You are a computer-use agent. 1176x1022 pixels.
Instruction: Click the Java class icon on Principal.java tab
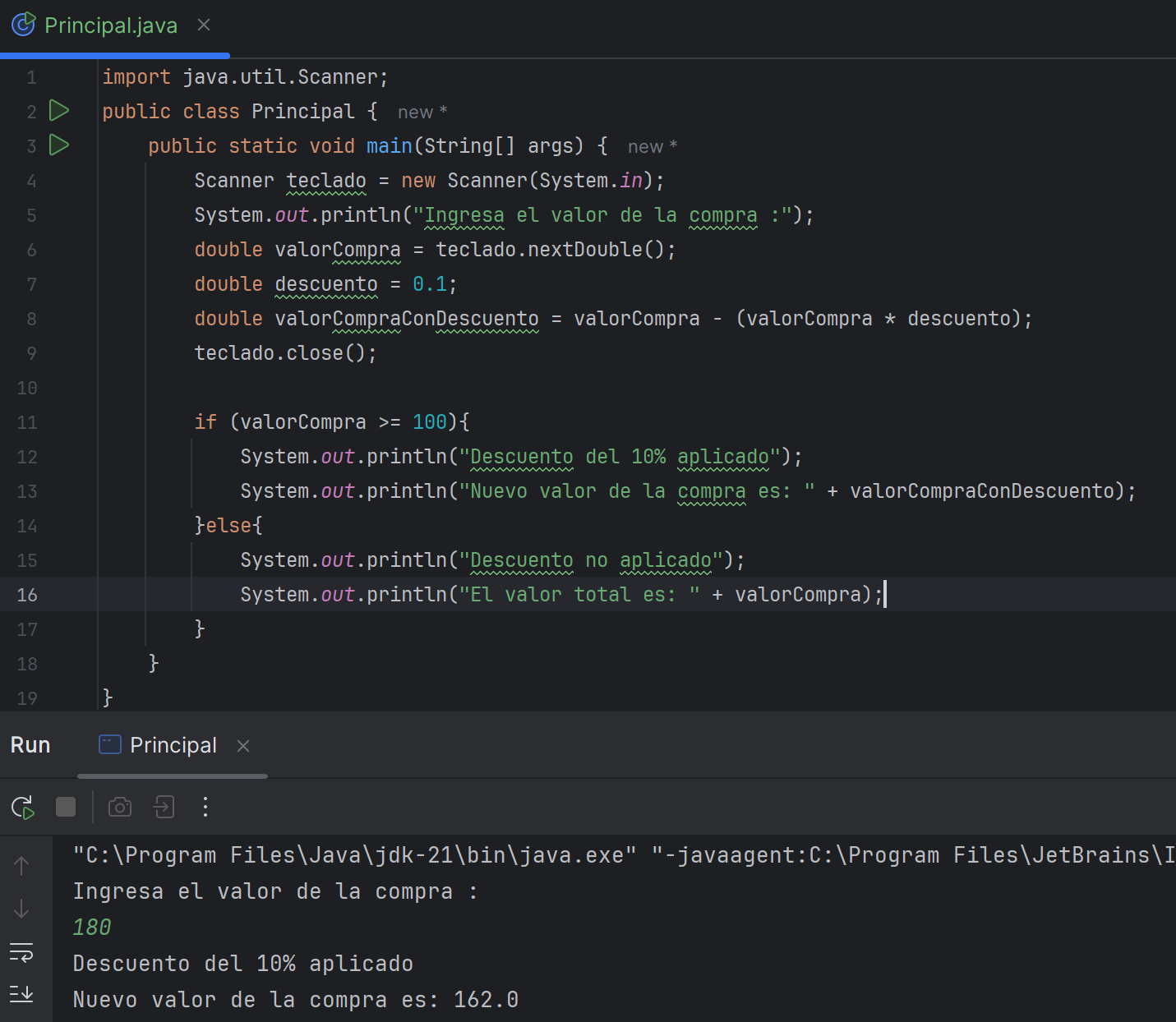pos(23,25)
